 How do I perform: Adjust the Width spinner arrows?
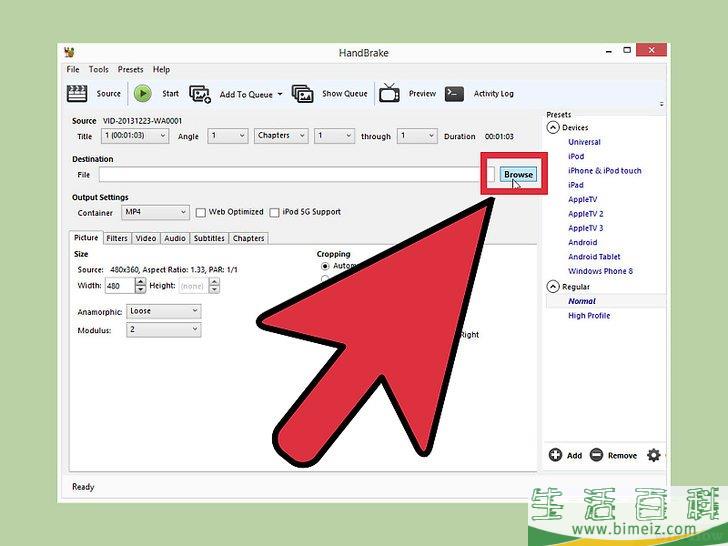coord(140,286)
